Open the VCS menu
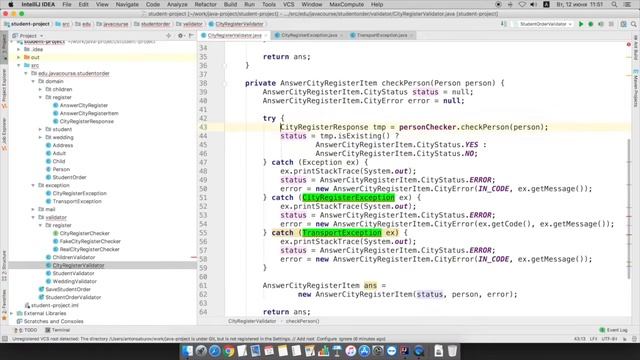Image resolution: width=640 pixels, height=360 pixels. click(288, 4)
